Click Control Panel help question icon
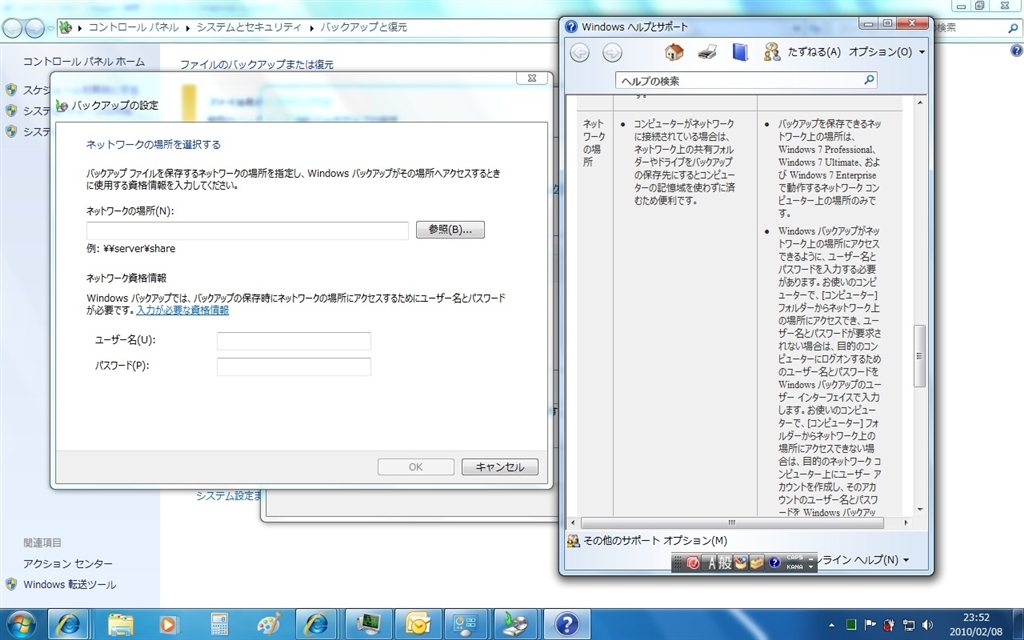 [x=1016, y=50]
